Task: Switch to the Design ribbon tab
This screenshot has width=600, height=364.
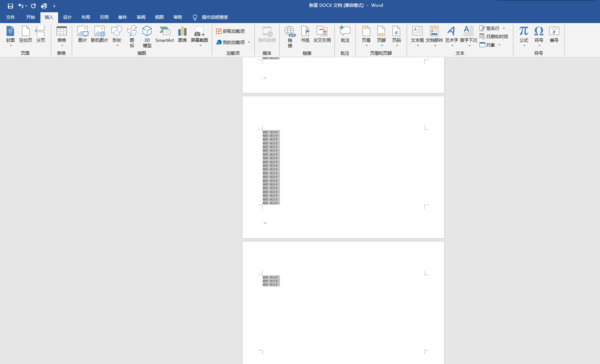Action: click(x=67, y=17)
